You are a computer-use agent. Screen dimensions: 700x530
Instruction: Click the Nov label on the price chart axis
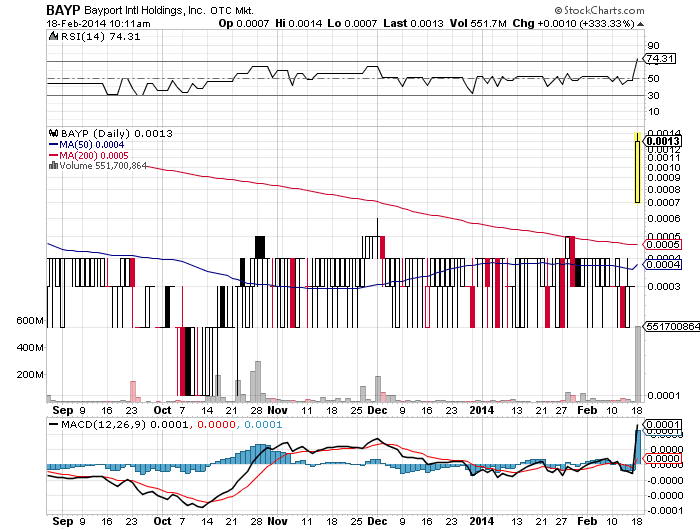pyautogui.click(x=277, y=410)
